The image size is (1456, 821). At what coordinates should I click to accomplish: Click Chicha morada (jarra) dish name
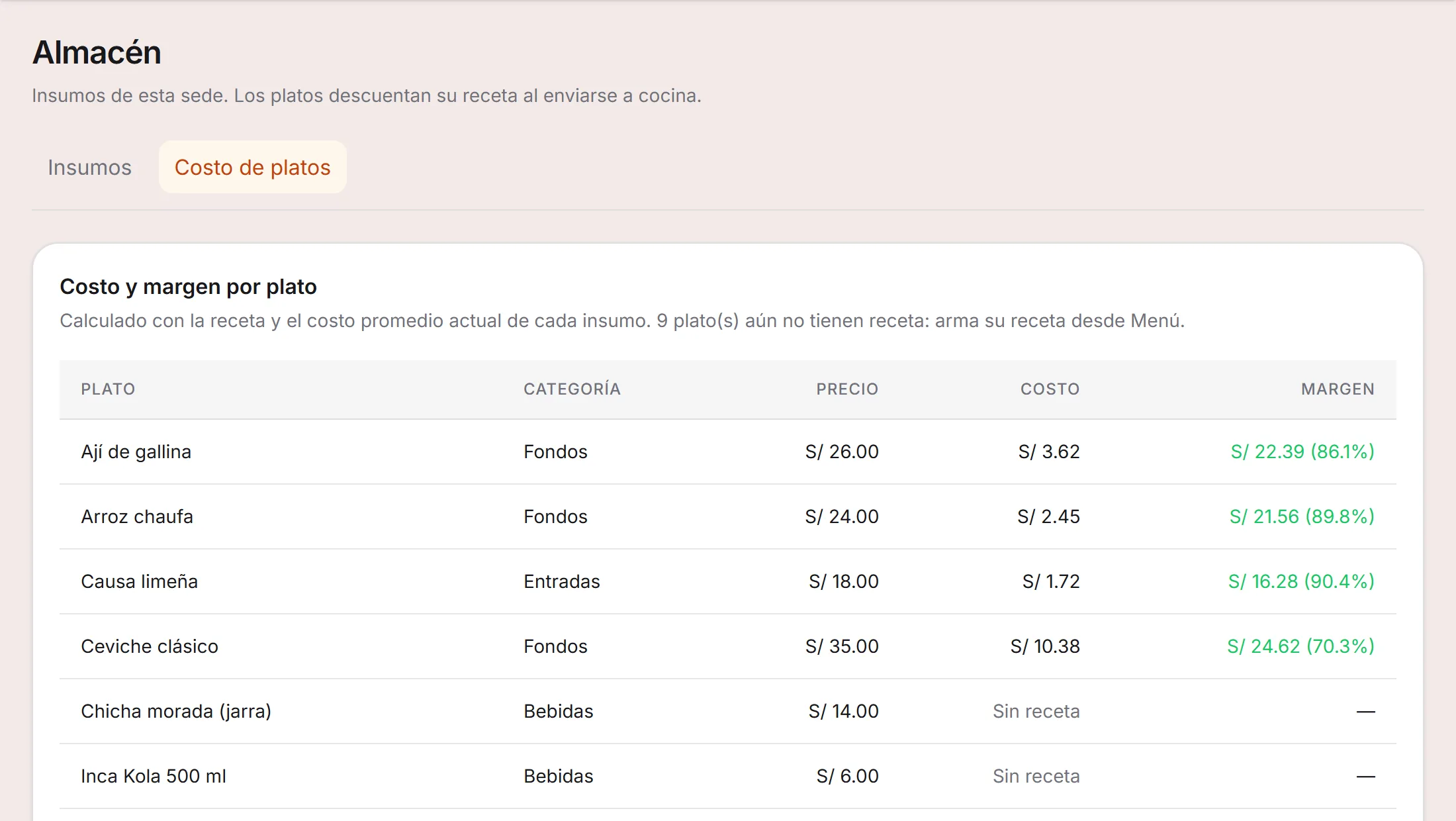pyautogui.click(x=176, y=712)
